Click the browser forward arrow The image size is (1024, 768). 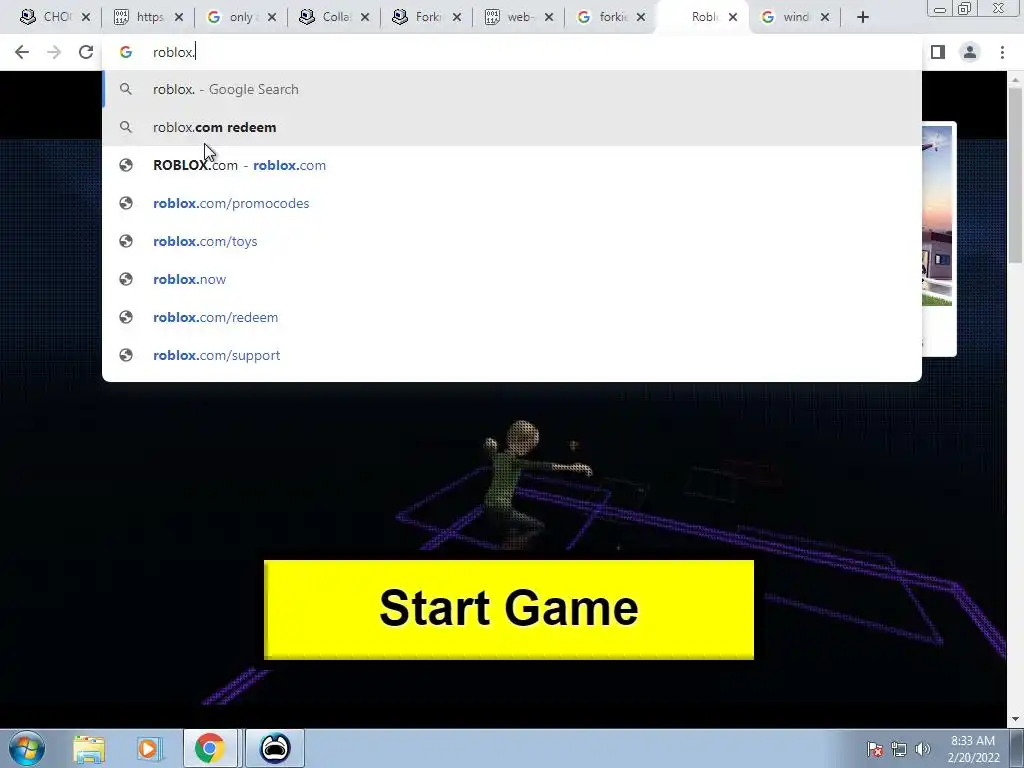point(54,52)
